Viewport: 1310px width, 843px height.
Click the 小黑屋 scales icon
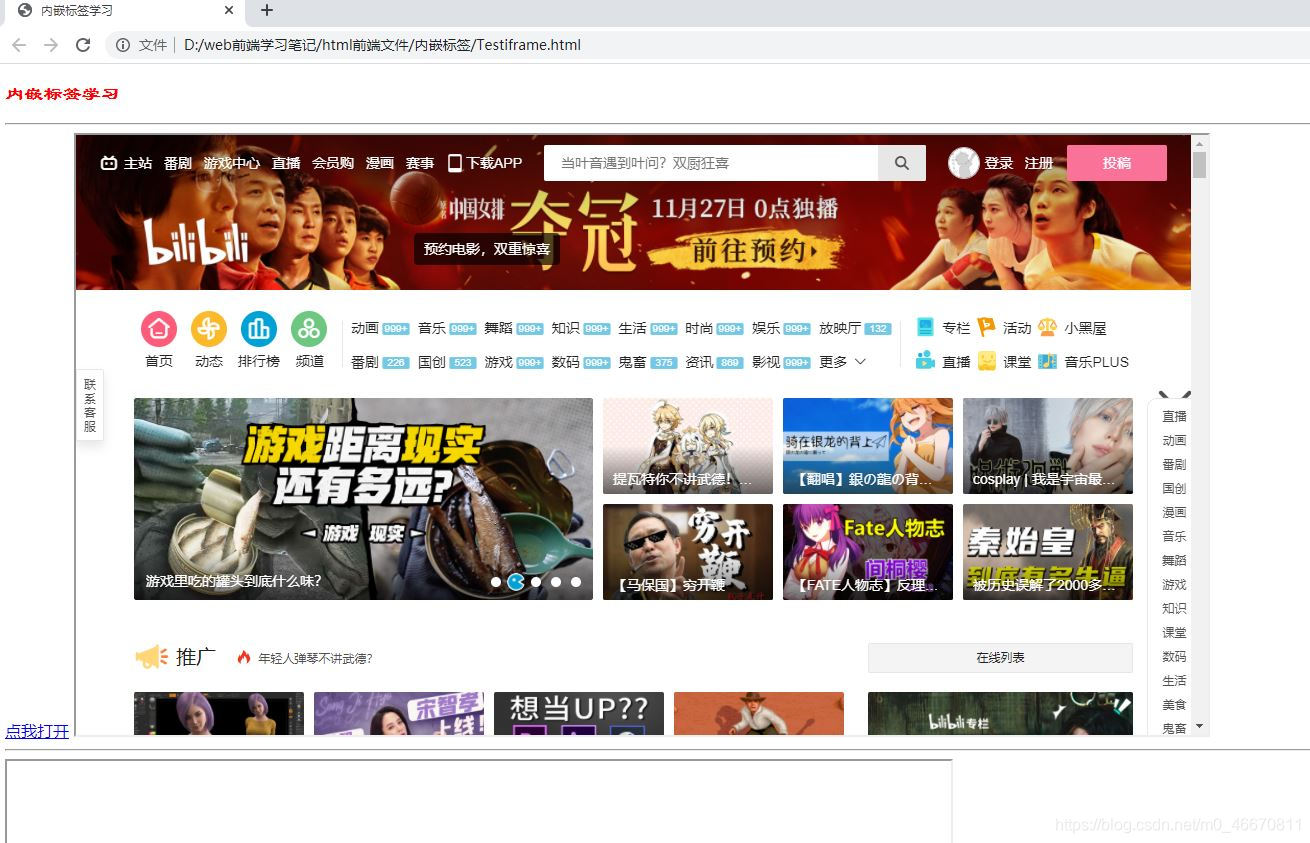click(1047, 327)
